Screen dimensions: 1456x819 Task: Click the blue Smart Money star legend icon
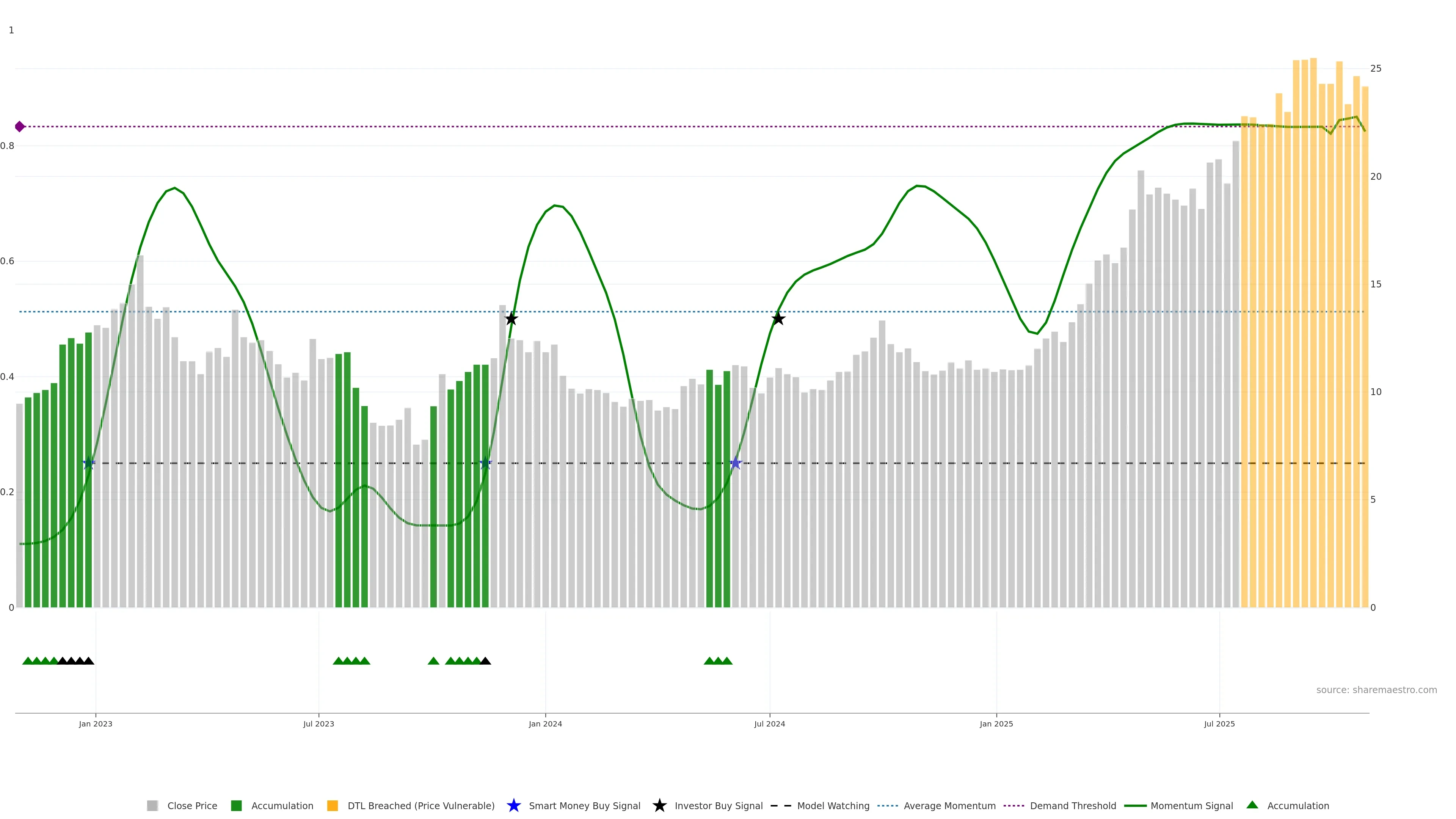click(513, 805)
